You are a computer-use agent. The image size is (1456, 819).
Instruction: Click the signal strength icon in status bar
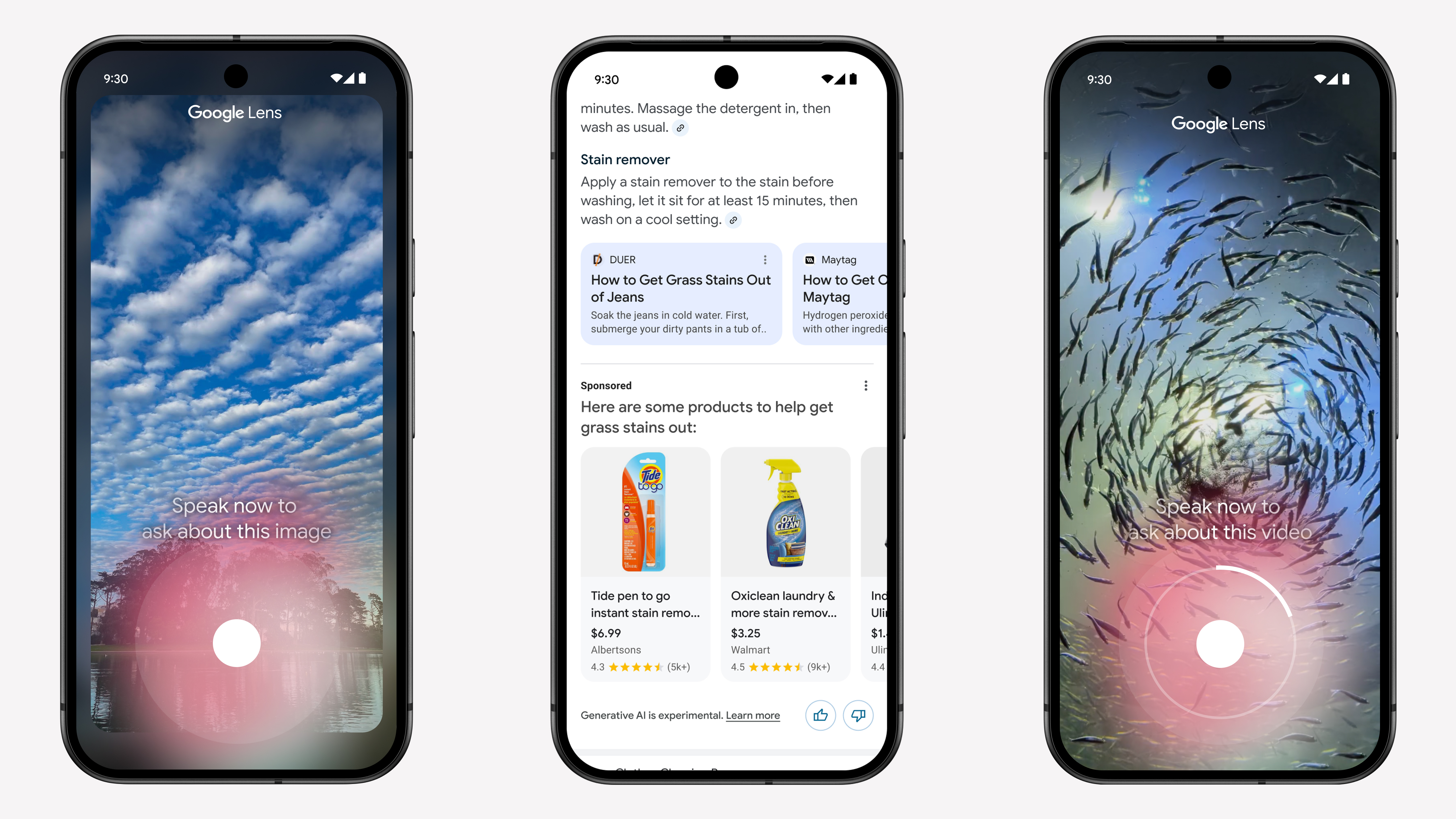point(352,79)
